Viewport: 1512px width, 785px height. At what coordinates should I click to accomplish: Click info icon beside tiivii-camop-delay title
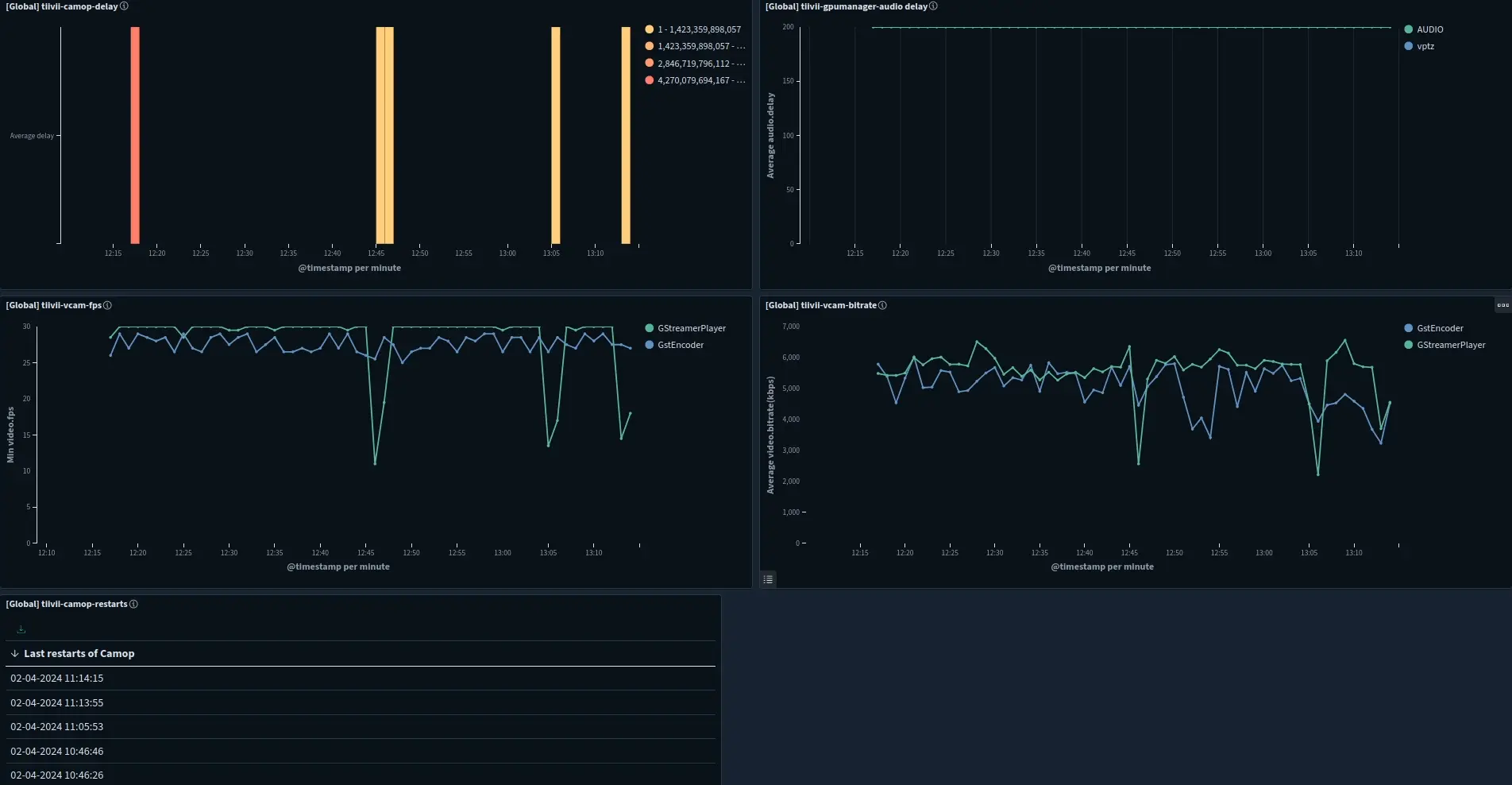[124, 6]
